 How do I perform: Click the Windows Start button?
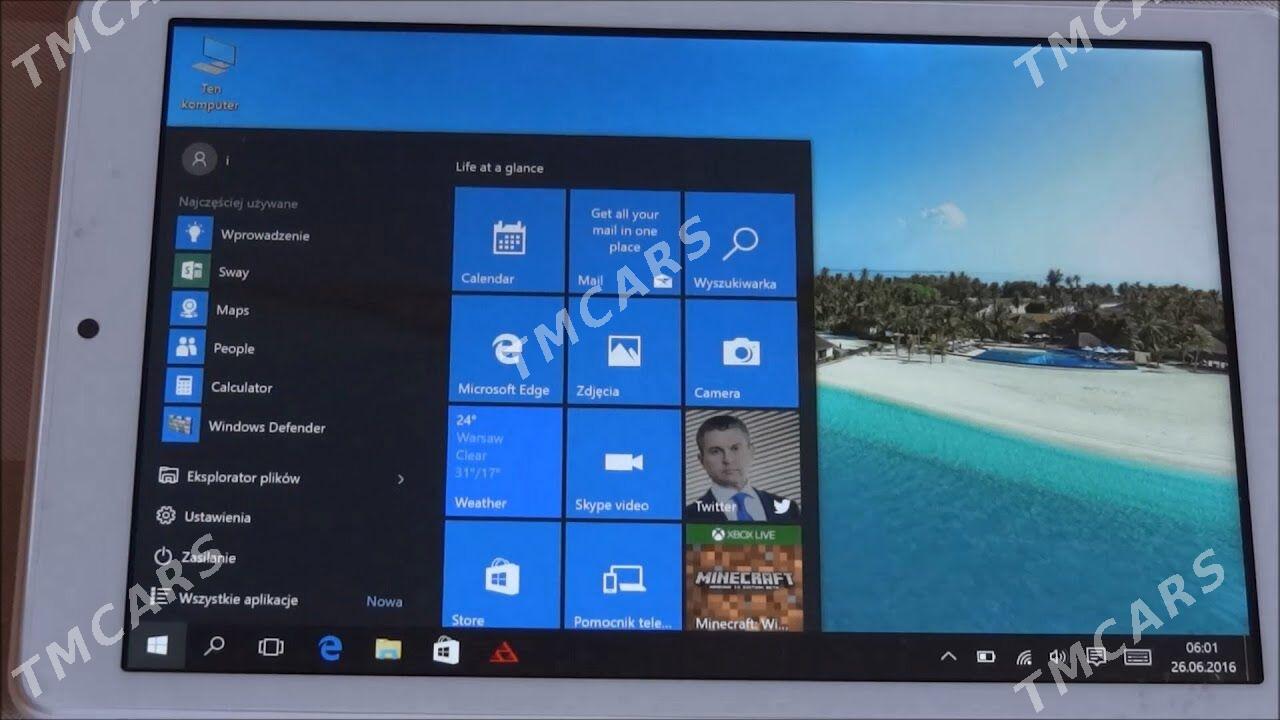pos(156,646)
